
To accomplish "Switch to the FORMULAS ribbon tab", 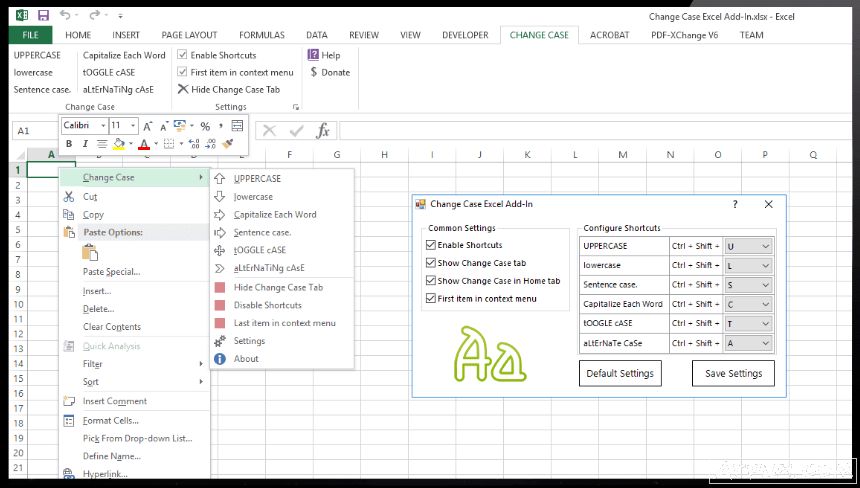I will [x=262, y=35].
